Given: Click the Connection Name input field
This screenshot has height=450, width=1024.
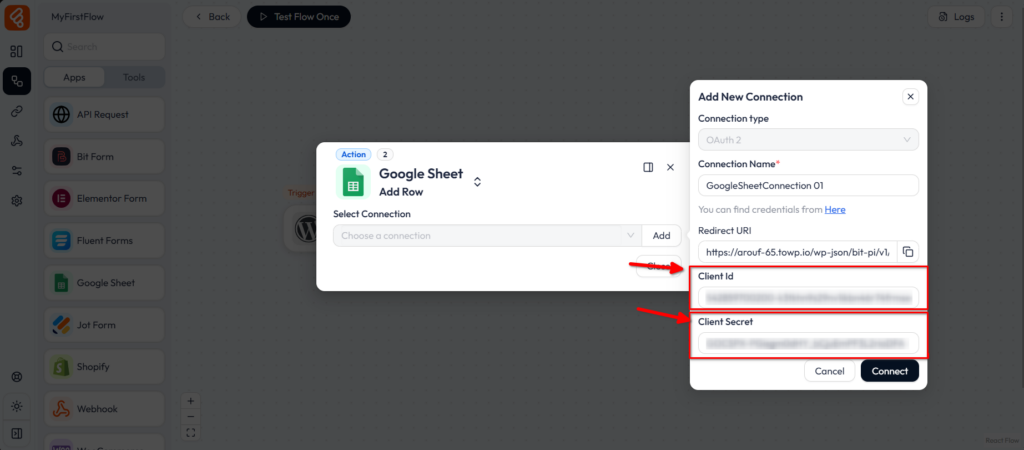Looking at the screenshot, I should pos(808,185).
